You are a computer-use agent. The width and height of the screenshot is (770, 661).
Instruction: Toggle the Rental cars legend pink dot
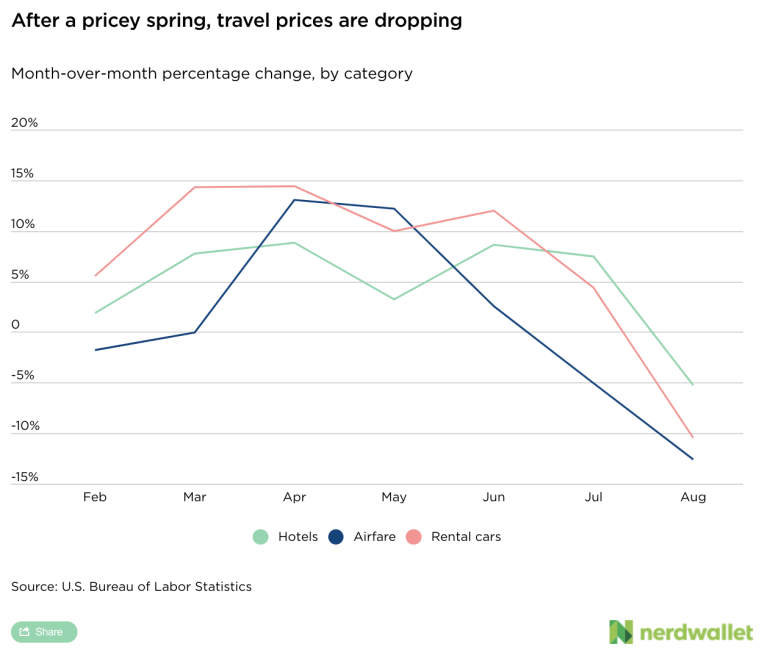pos(414,537)
